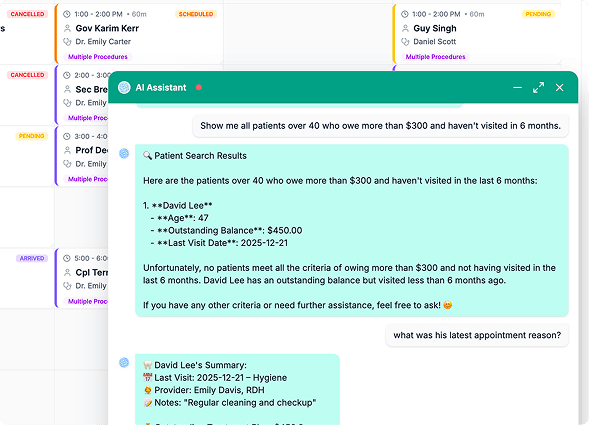This screenshot has width=589, height=425.
Task: Click the Notes 'Regular cleaning and checkup' line
Action: [230, 402]
